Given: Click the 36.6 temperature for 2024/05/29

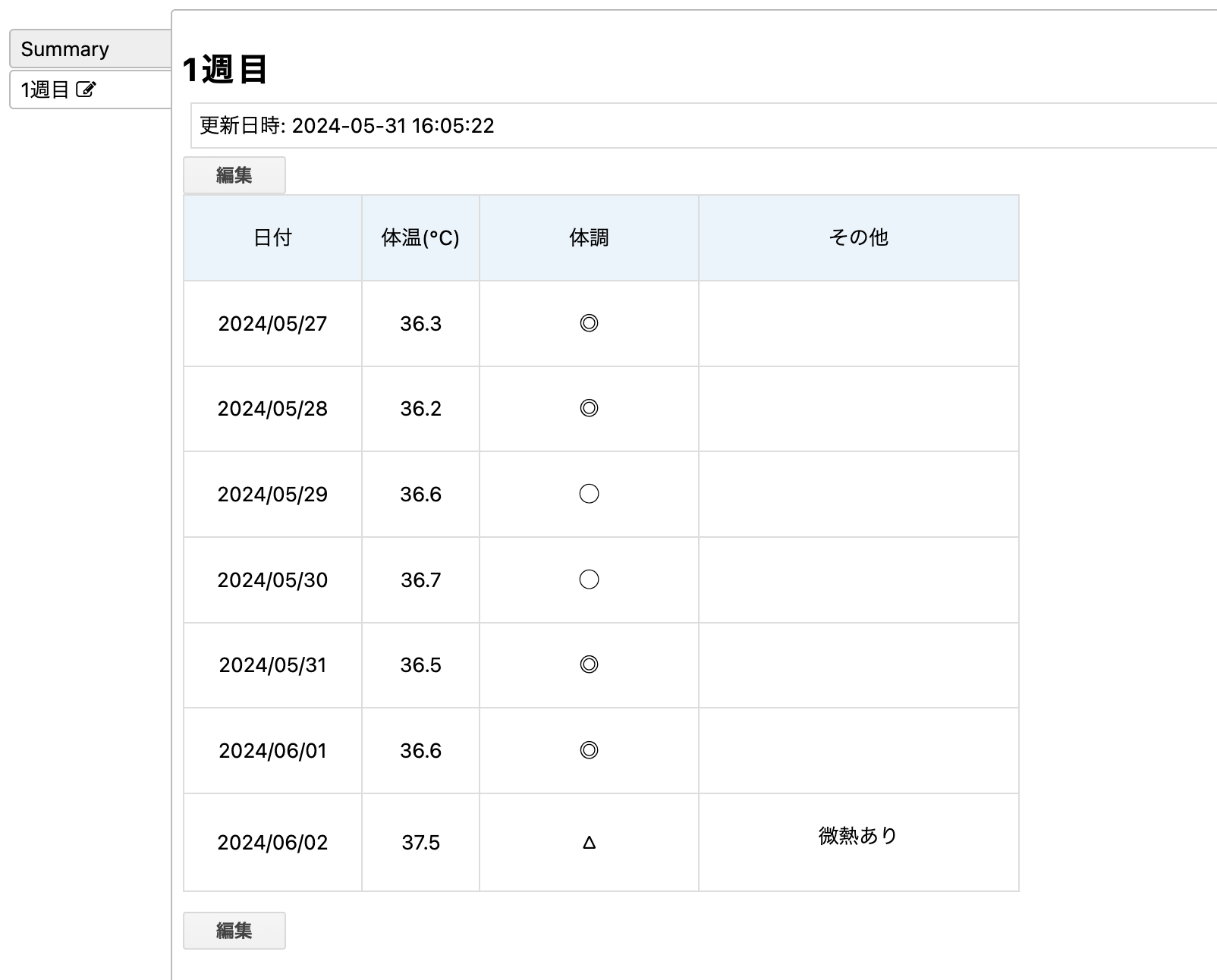Looking at the screenshot, I should 420,495.
